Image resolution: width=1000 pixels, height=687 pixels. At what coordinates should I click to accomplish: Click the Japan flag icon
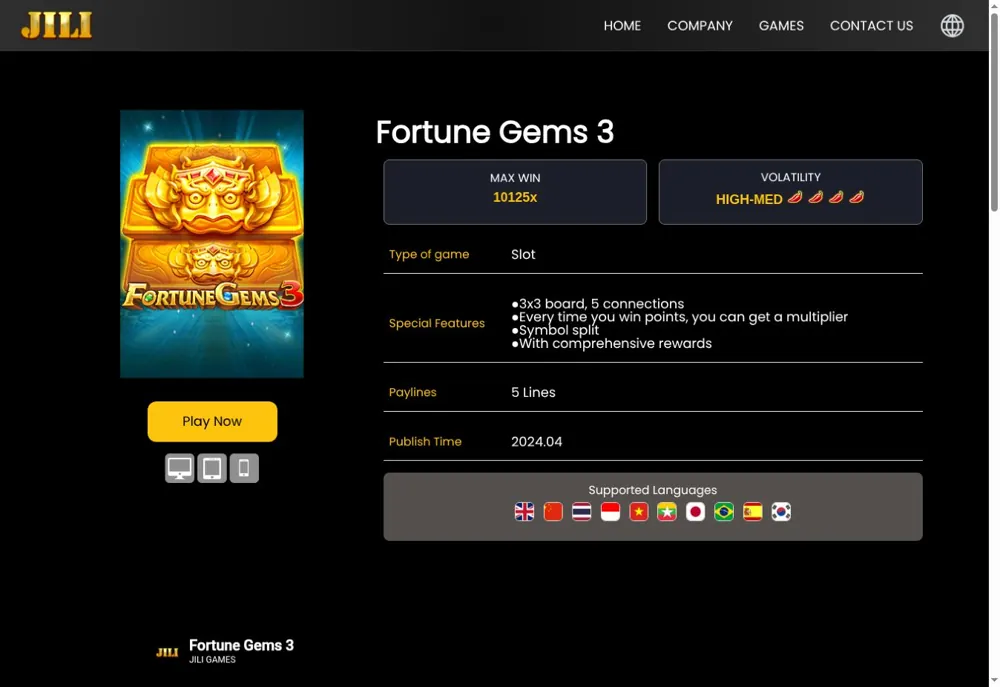(x=695, y=512)
